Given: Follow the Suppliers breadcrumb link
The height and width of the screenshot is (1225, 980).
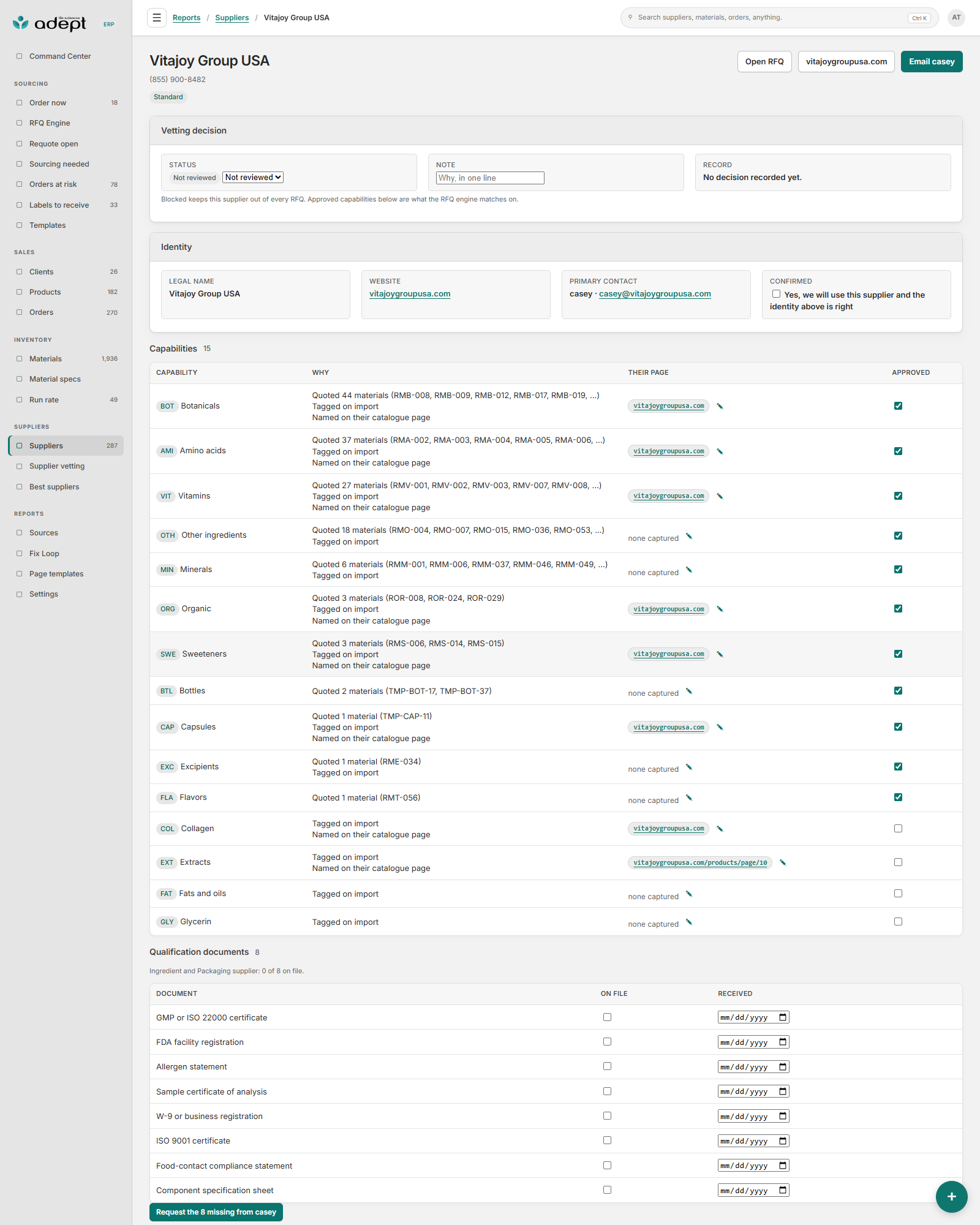Looking at the screenshot, I should 232,18.
